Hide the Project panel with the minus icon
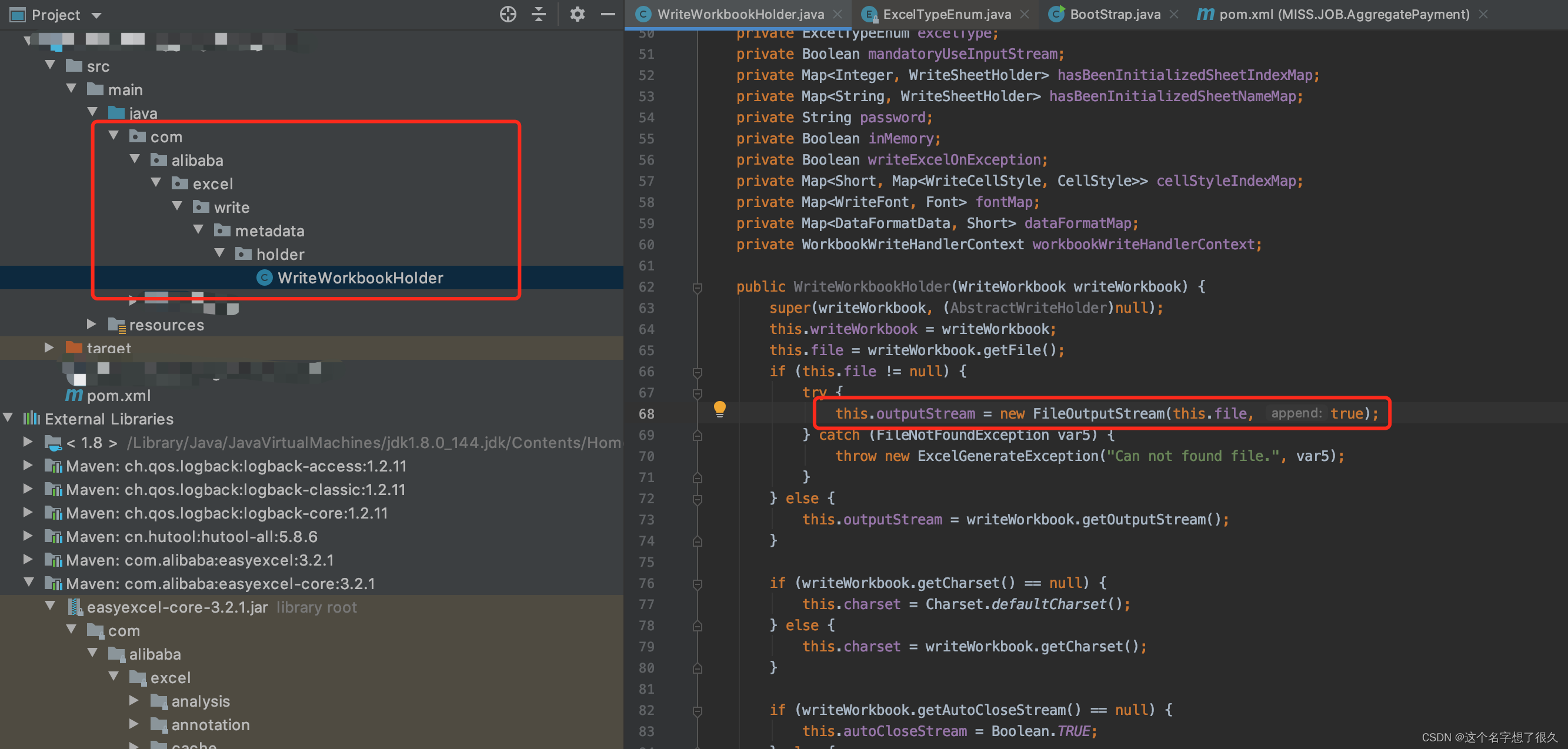The image size is (1568, 749). coord(608,14)
